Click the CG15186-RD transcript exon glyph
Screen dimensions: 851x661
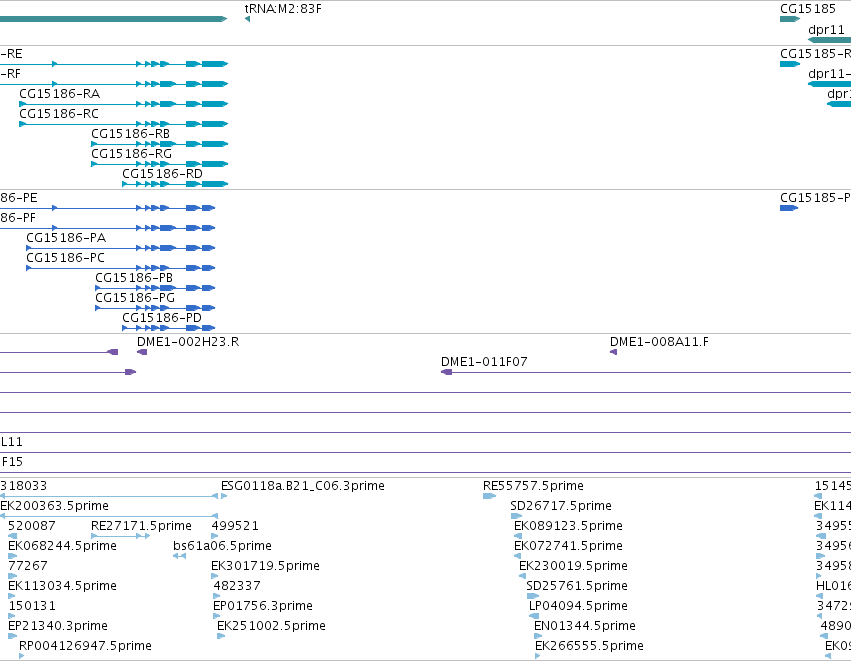175,184
